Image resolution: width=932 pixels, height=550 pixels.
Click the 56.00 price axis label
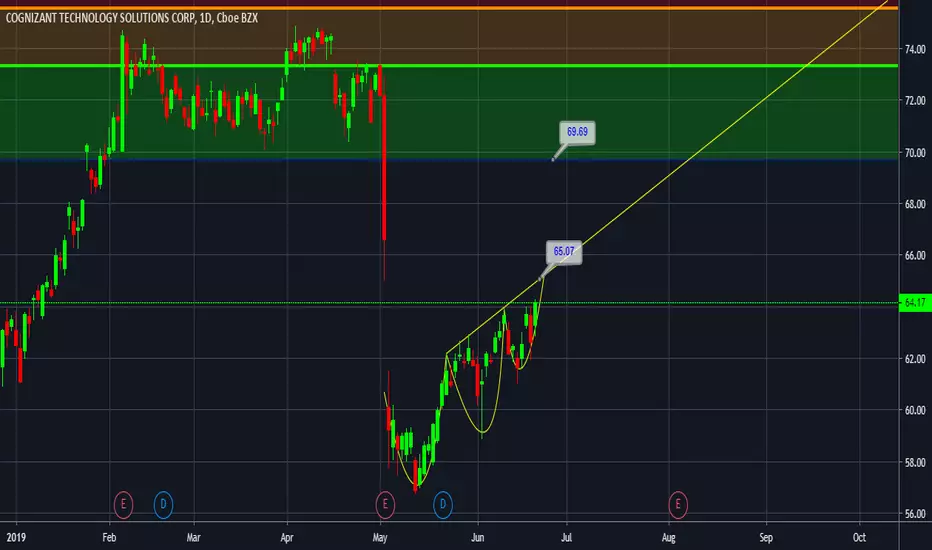click(915, 514)
